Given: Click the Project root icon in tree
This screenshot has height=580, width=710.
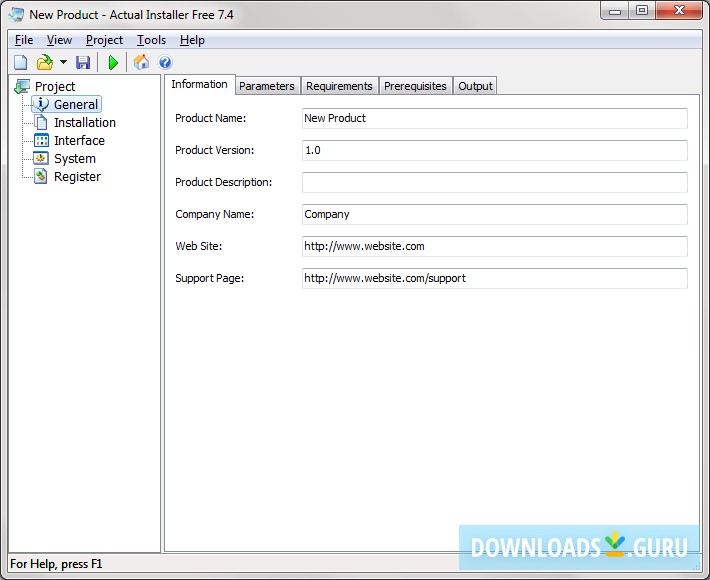Looking at the screenshot, I should (22, 86).
